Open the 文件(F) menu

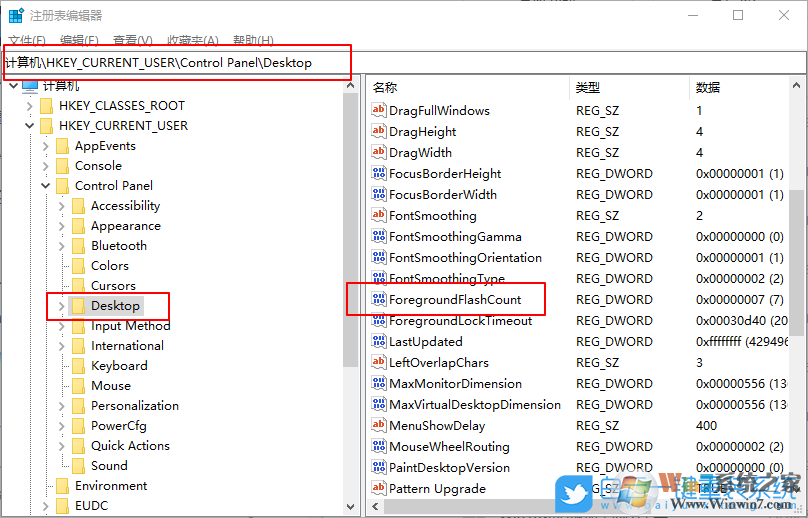coord(27,40)
